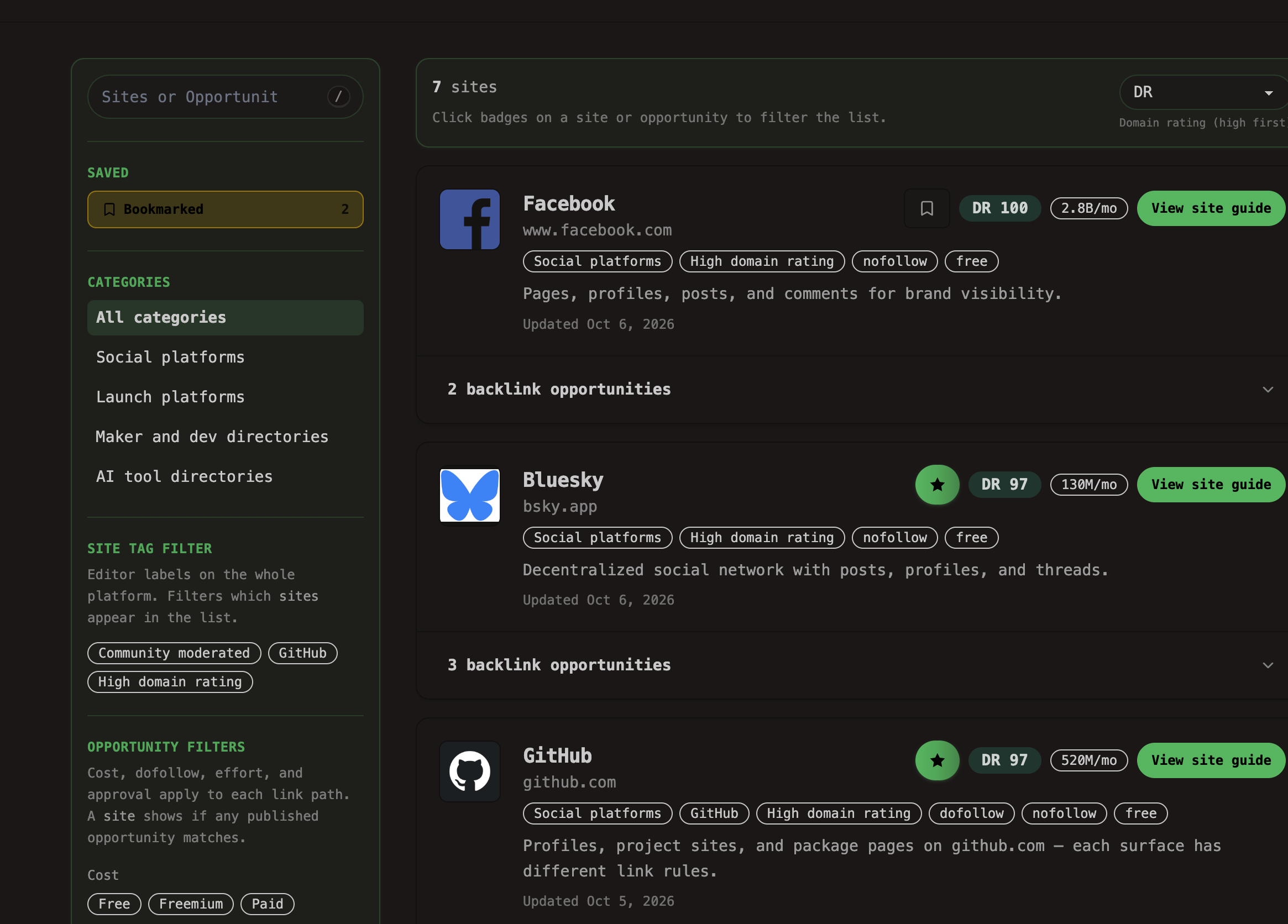This screenshot has width=1288, height=924.
Task: Click Bluesky's High domain rating badge
Action: [762, 538]
